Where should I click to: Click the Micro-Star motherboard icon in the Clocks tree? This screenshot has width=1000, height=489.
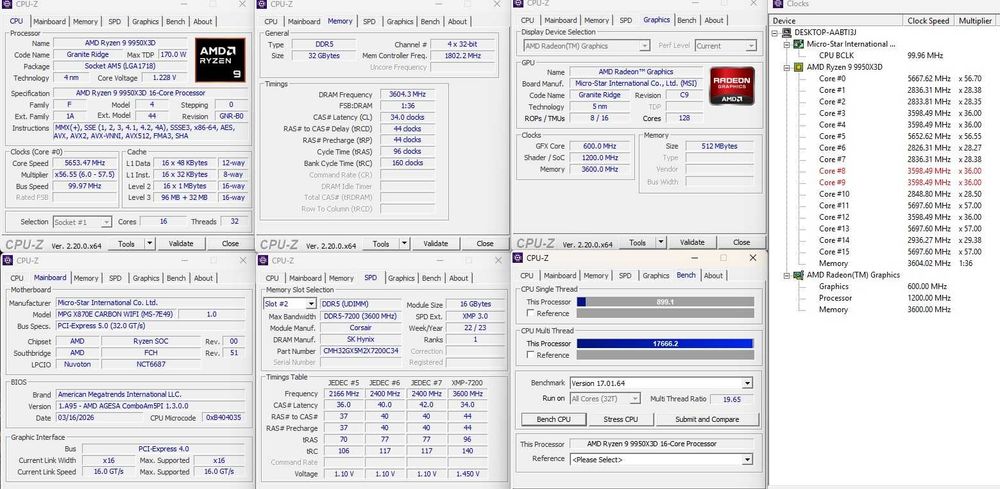[798, 44]
